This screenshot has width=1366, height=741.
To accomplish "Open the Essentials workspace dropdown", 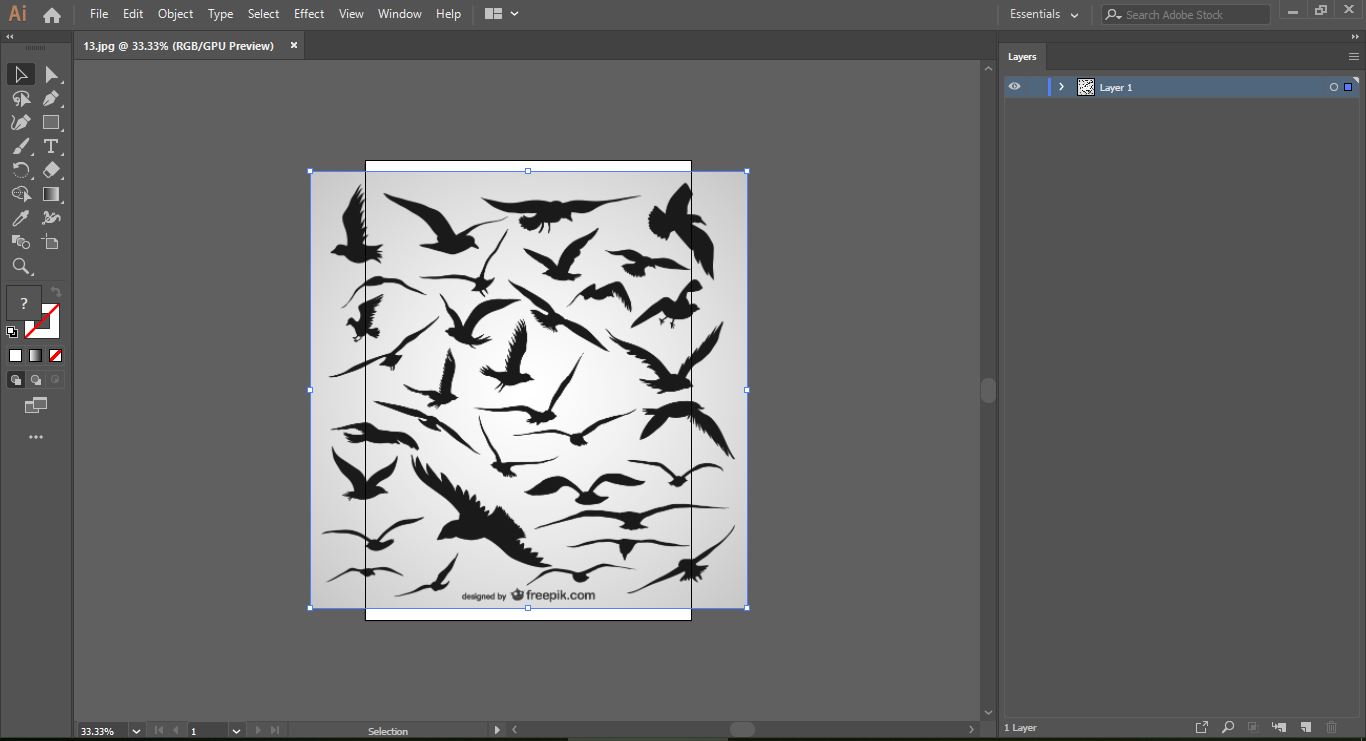I will point(1045,14).
